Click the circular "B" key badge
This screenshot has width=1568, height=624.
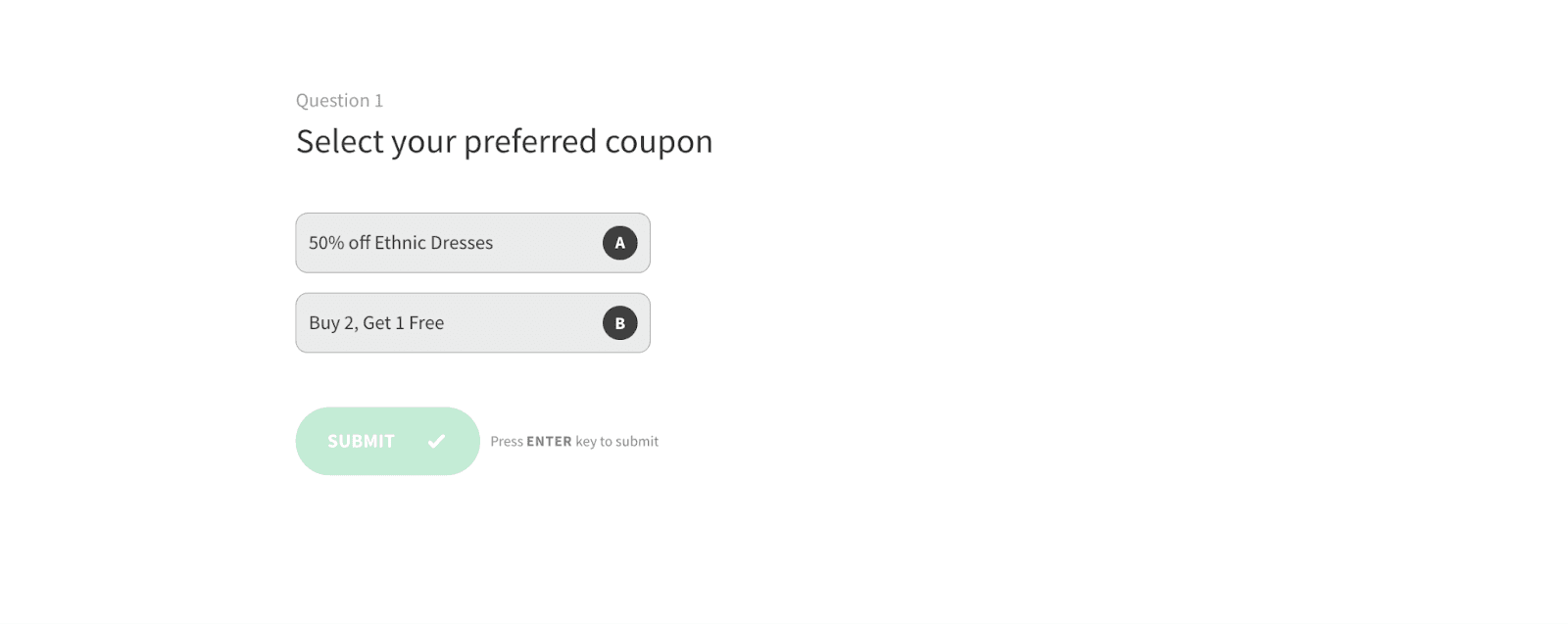[x=619, y=323]
